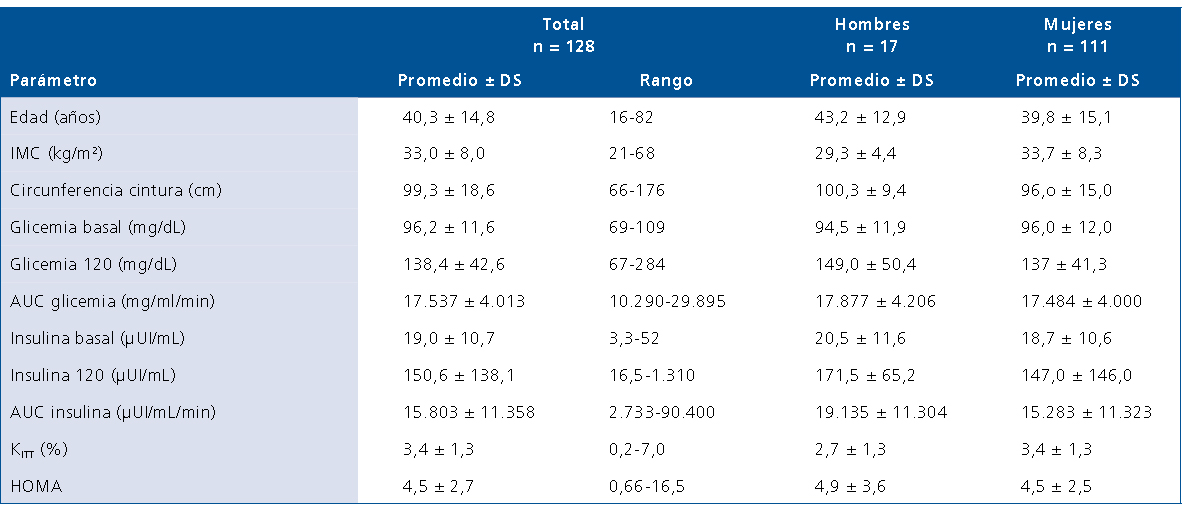Click the 16-82 age range cell
1186x510 pixels.
click(631, 118)
